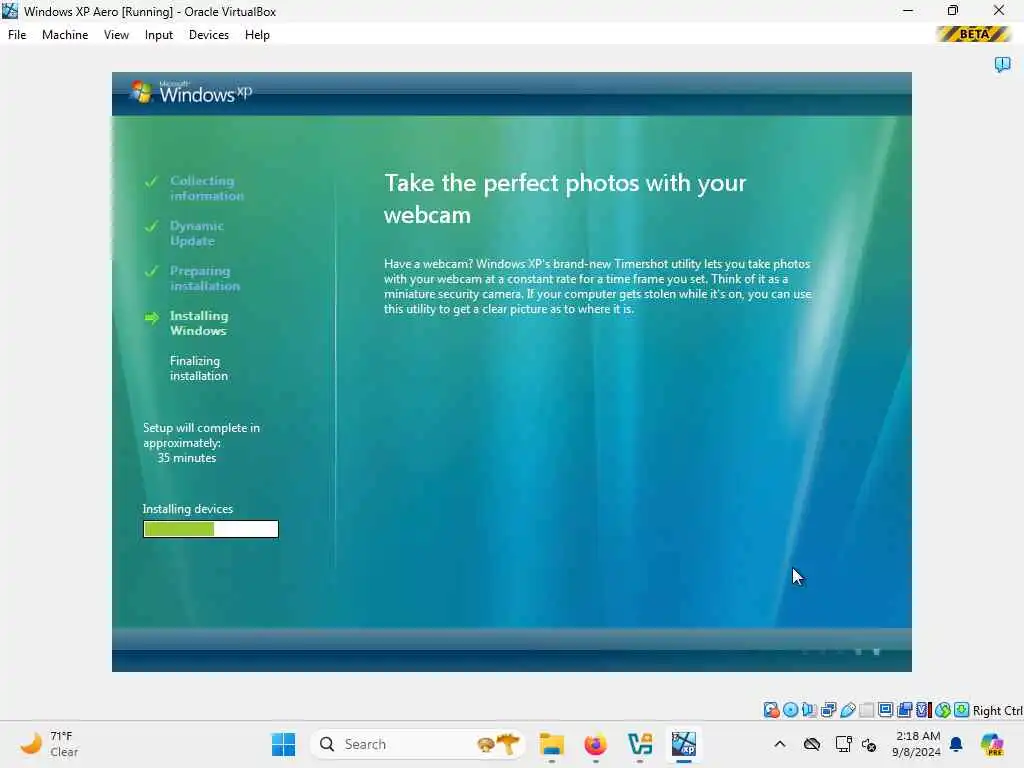Screen dimensions: 1024x768
Task: Open the Windows Start button
Action: pyautogui.click(x=283, y=744)
